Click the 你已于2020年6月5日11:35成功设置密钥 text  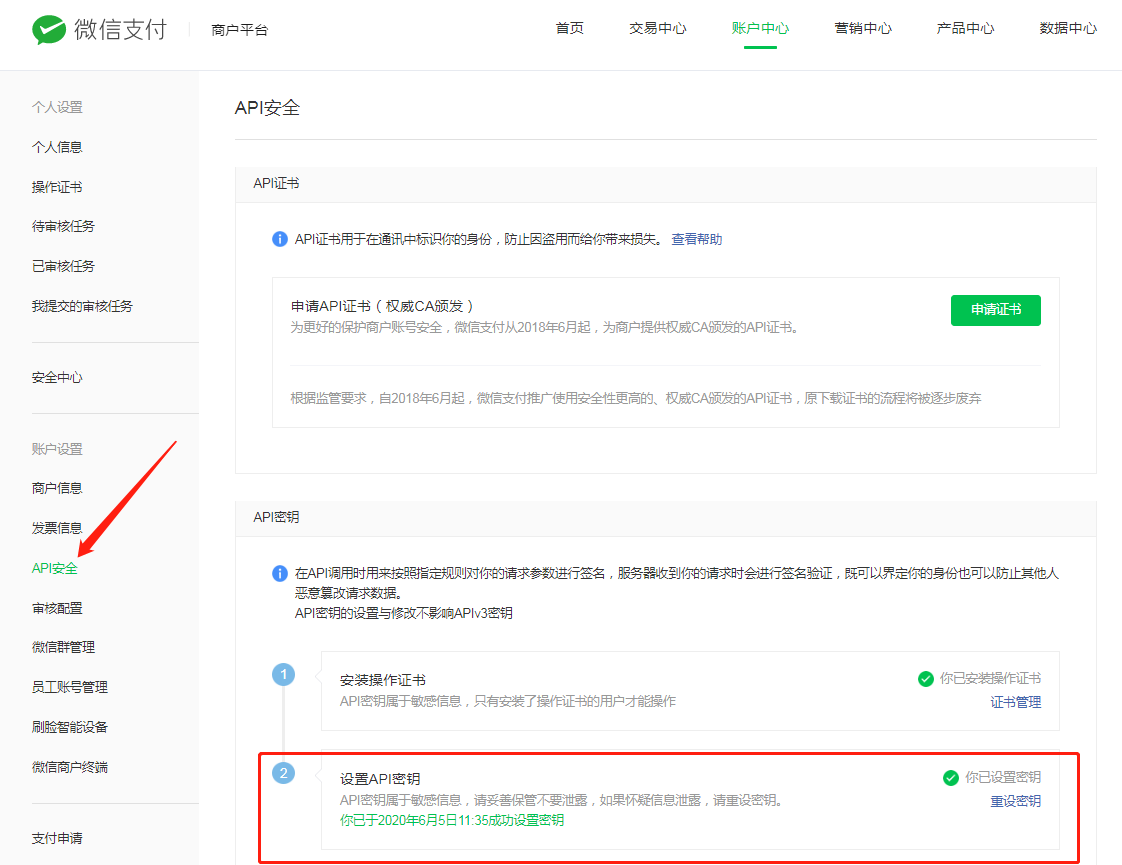tap(452, 820)
